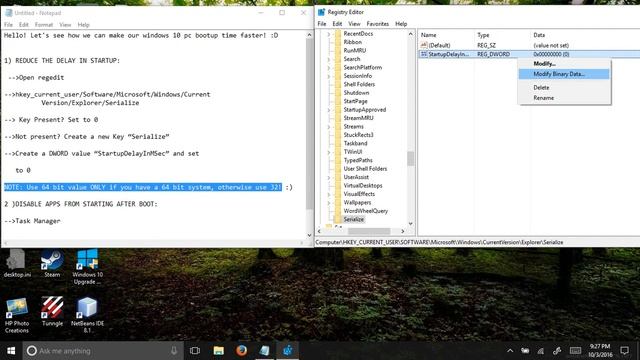This screenshot has width=640, height=360.
Task: Open the Windows Start menu
Action: [11, 351]
